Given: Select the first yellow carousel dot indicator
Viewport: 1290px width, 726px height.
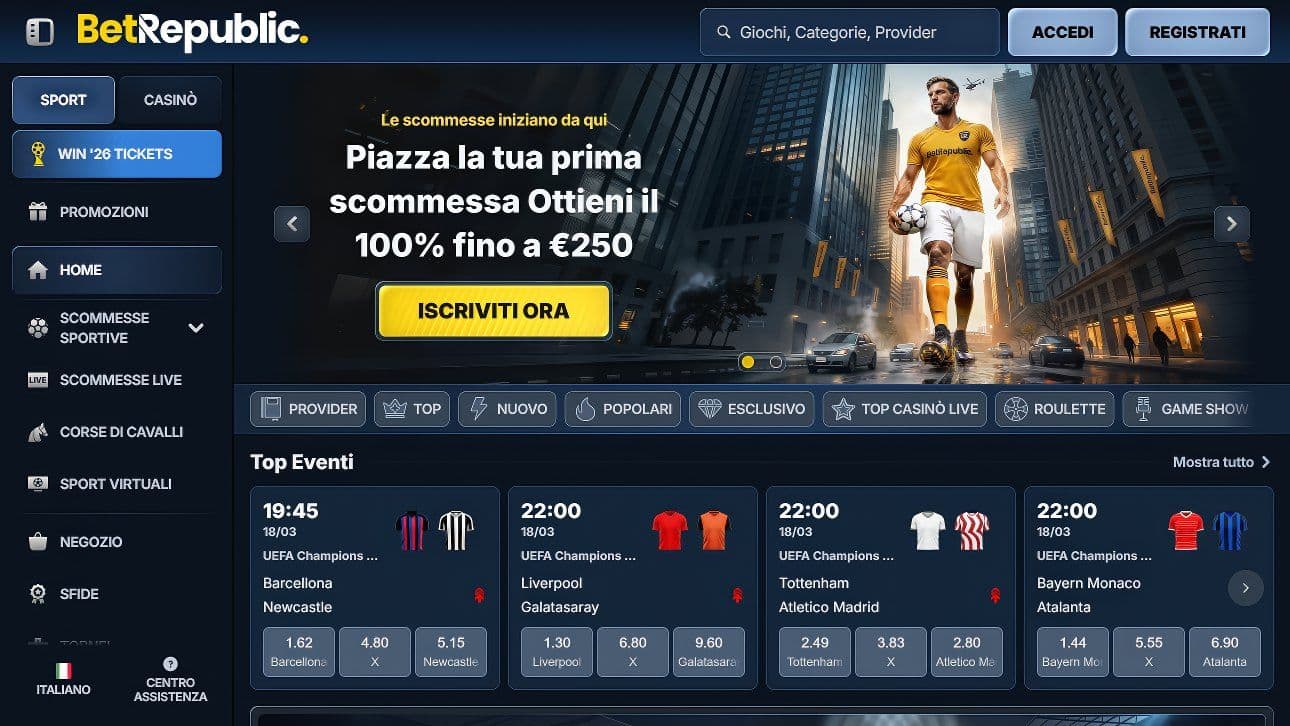Looking at the screenshot, I should coord(747,362).
